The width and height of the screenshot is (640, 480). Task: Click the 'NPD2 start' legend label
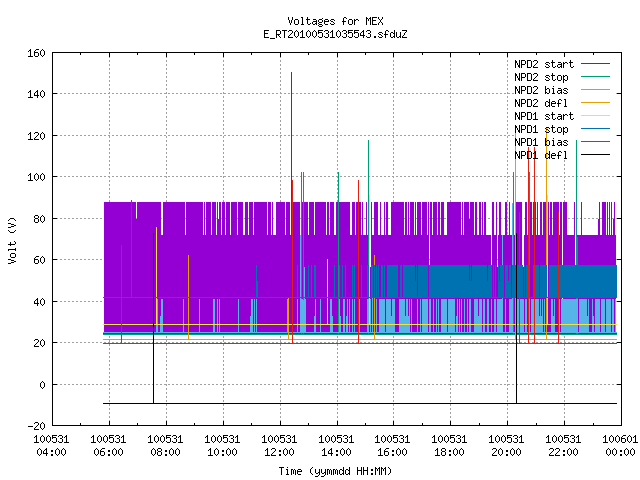544,64
